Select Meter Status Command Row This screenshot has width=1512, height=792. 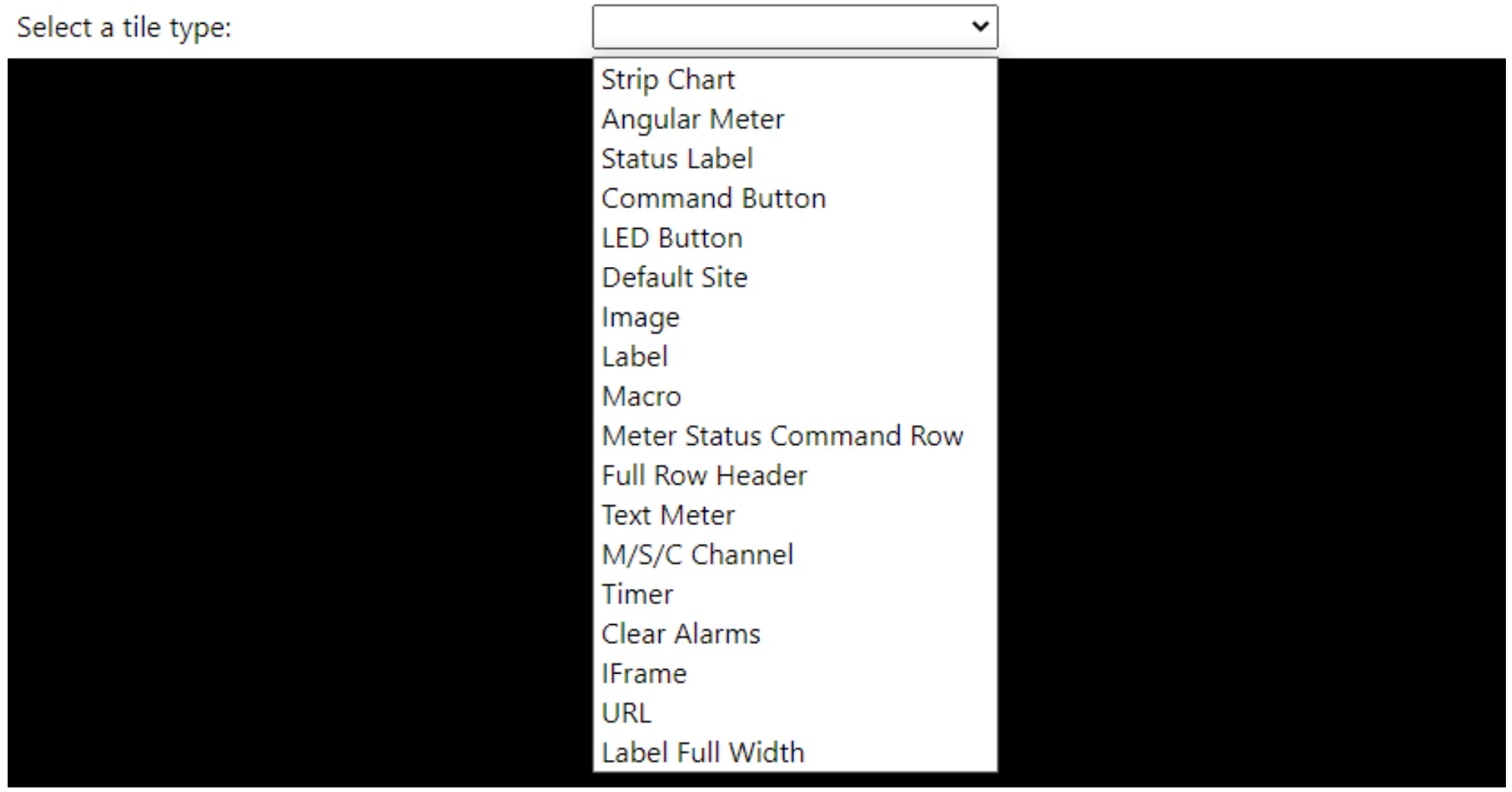tap(782, 436)
